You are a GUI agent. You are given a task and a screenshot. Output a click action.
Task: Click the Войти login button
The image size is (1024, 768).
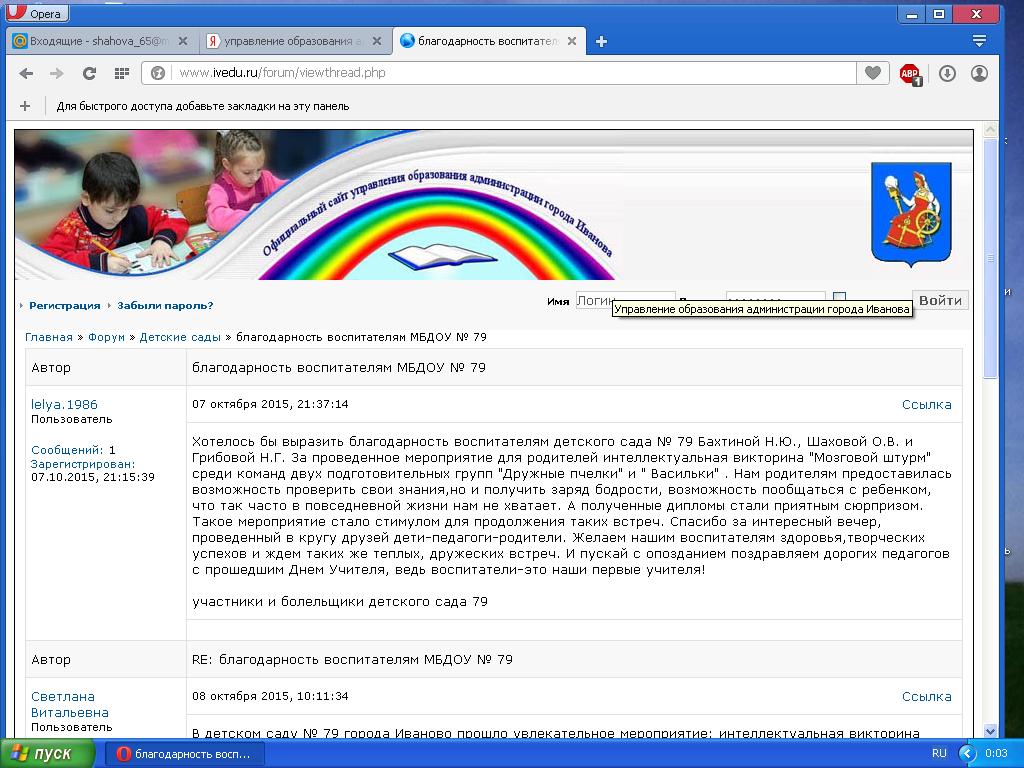tap(940, 300)
